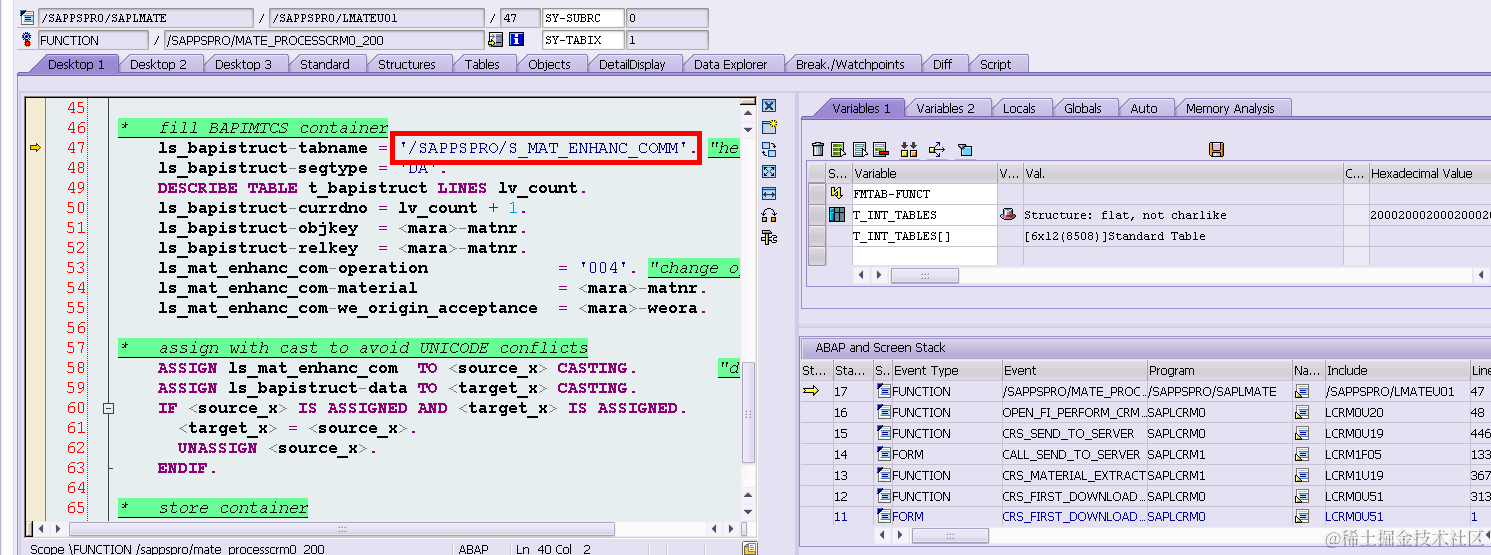
Task: Collapse the IF block at line 60
Action: 108,408
